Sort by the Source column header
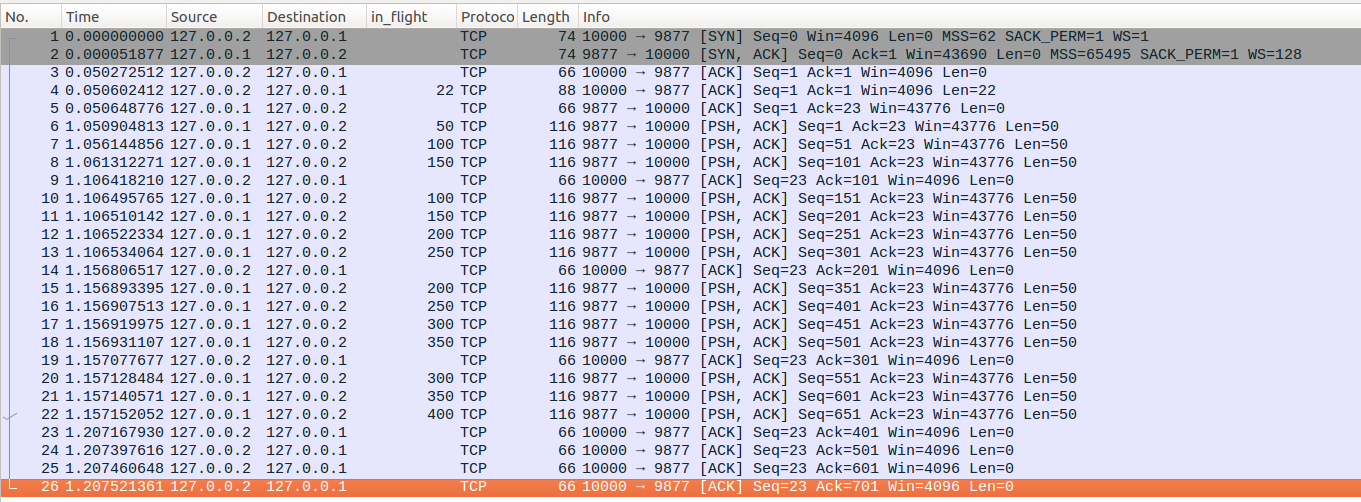 pyautogui.click(x=214, y=17)
